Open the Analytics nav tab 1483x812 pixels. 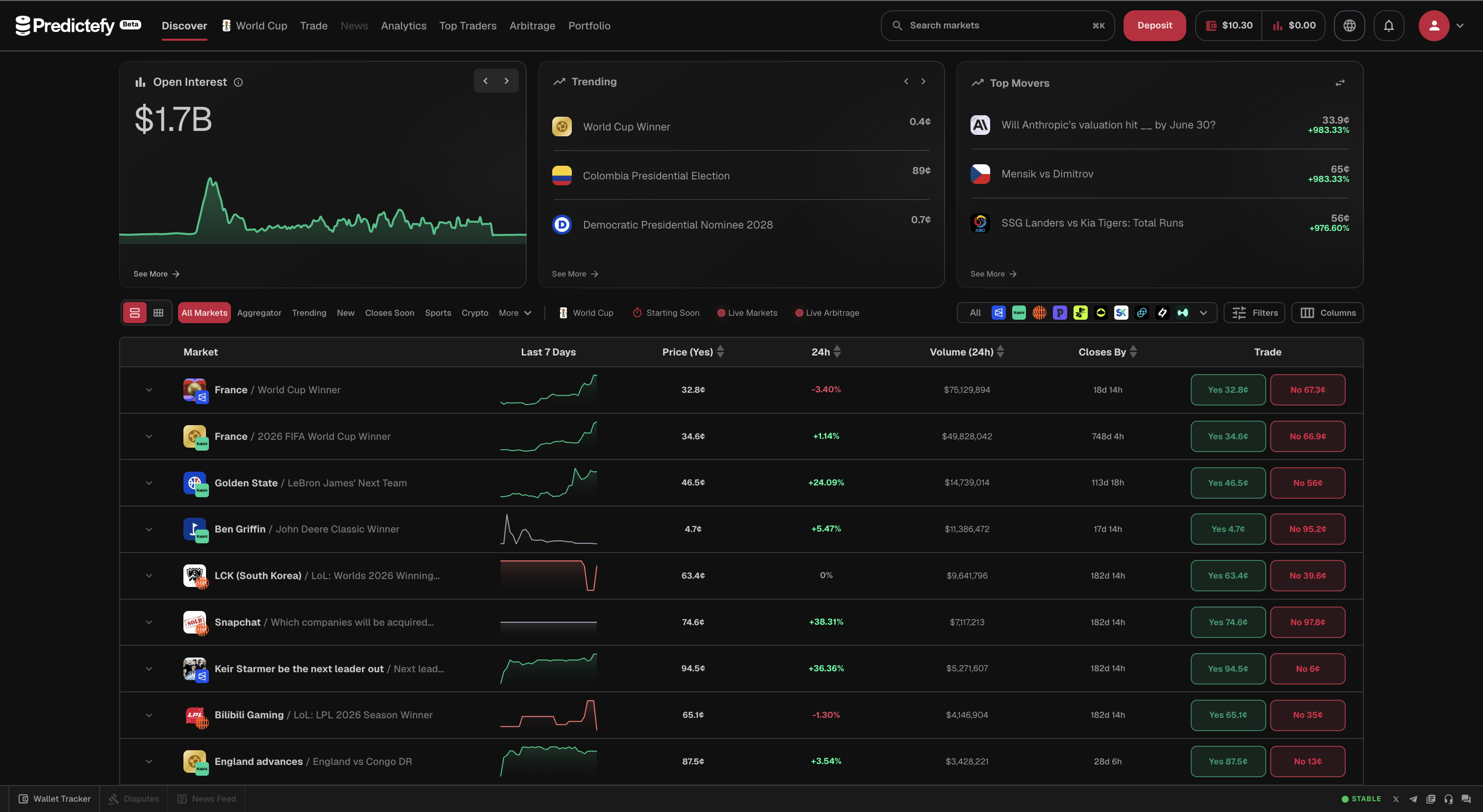point(404,25)
